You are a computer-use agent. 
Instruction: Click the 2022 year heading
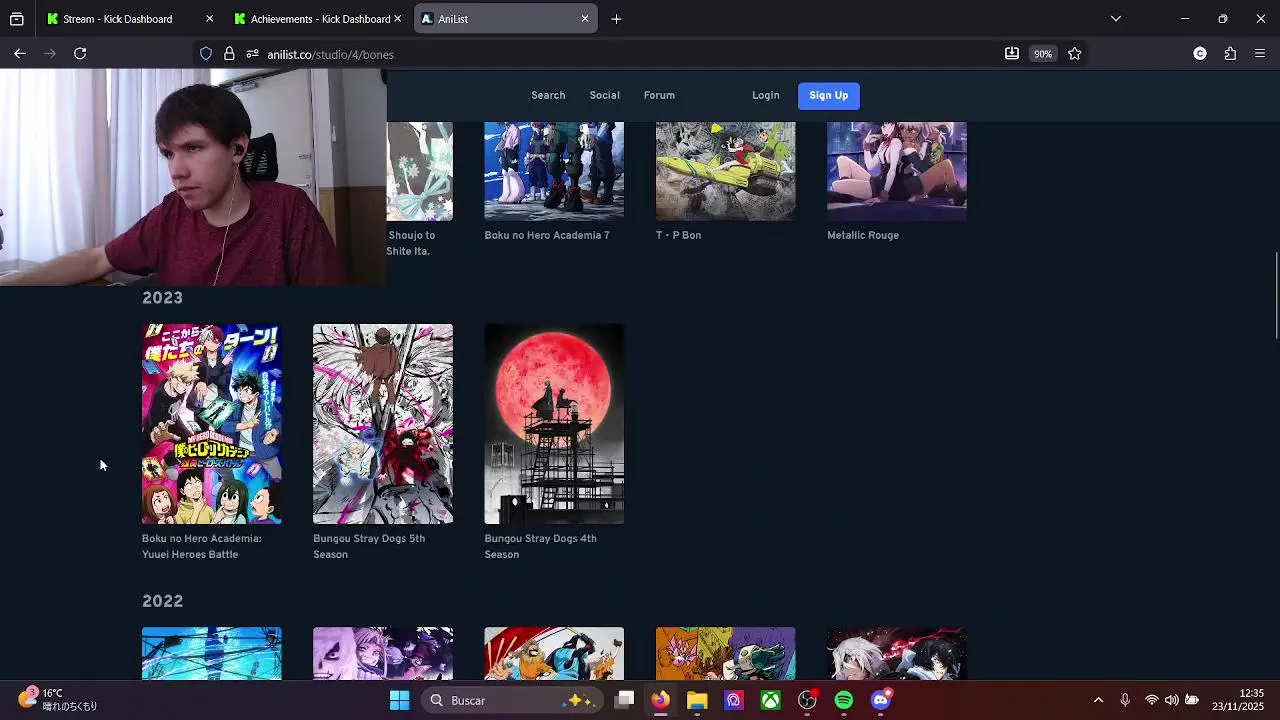162,601
